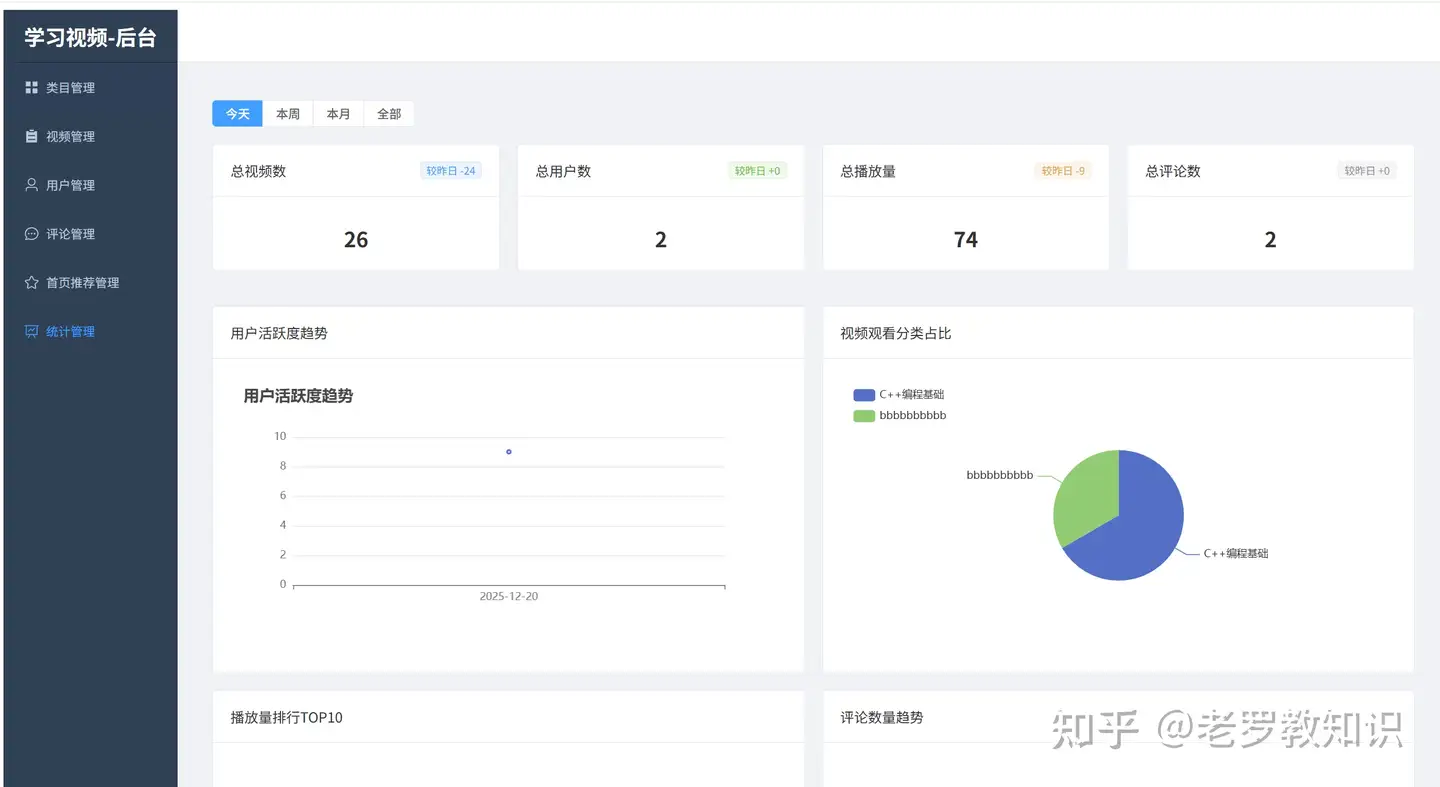Click C++编程基础 label beside pie chart
Viewport: 1440px width, 787px height.
tap(1236, 553)
